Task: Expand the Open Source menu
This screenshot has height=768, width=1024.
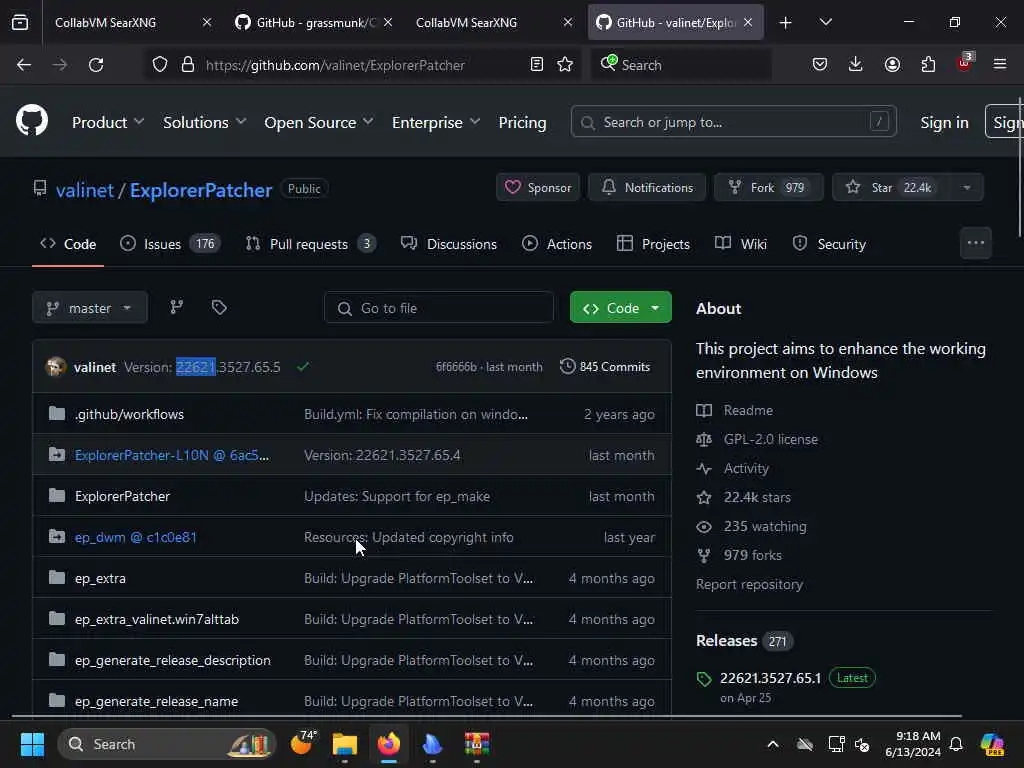Action: point(319,122)
